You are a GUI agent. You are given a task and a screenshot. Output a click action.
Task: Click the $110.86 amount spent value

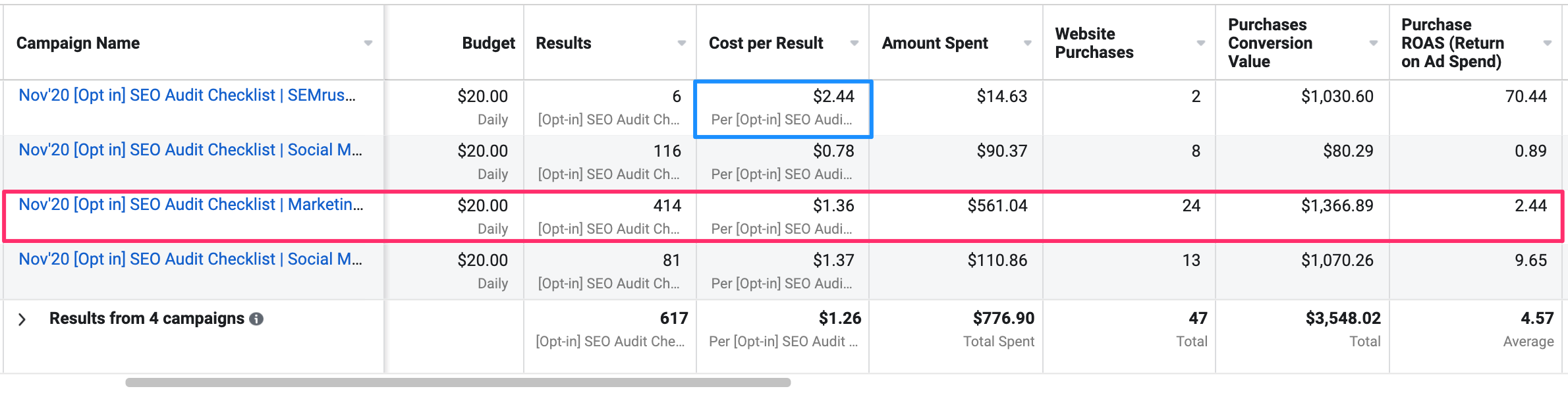click(997, 261)
